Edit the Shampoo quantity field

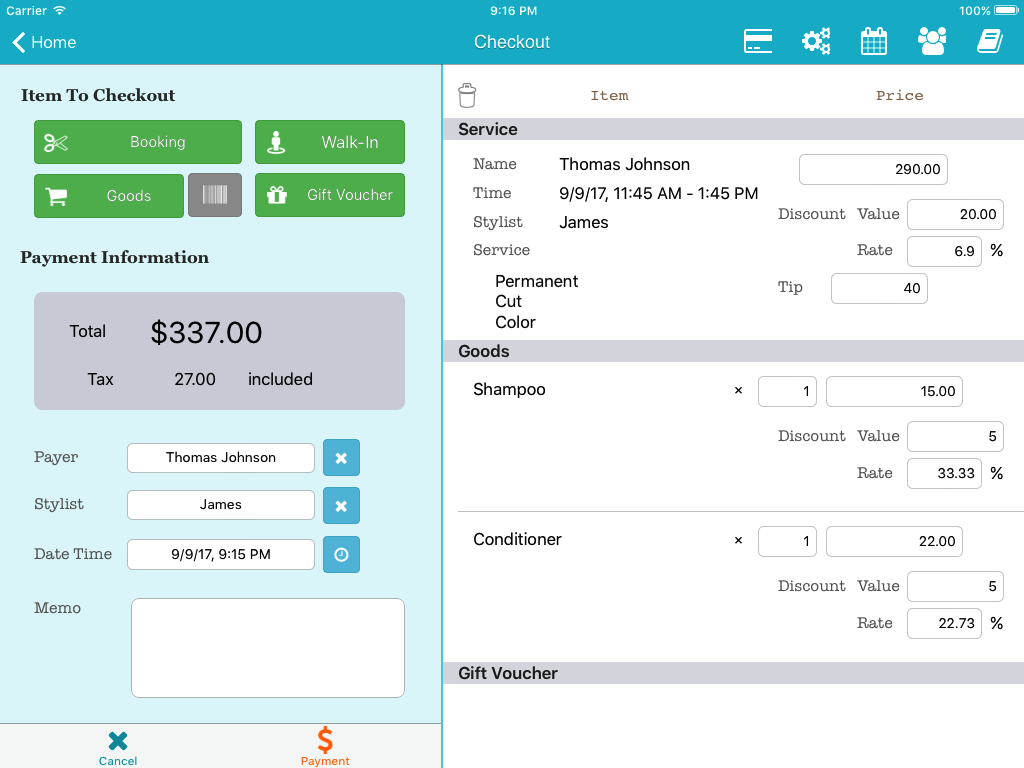coord(787,392)
